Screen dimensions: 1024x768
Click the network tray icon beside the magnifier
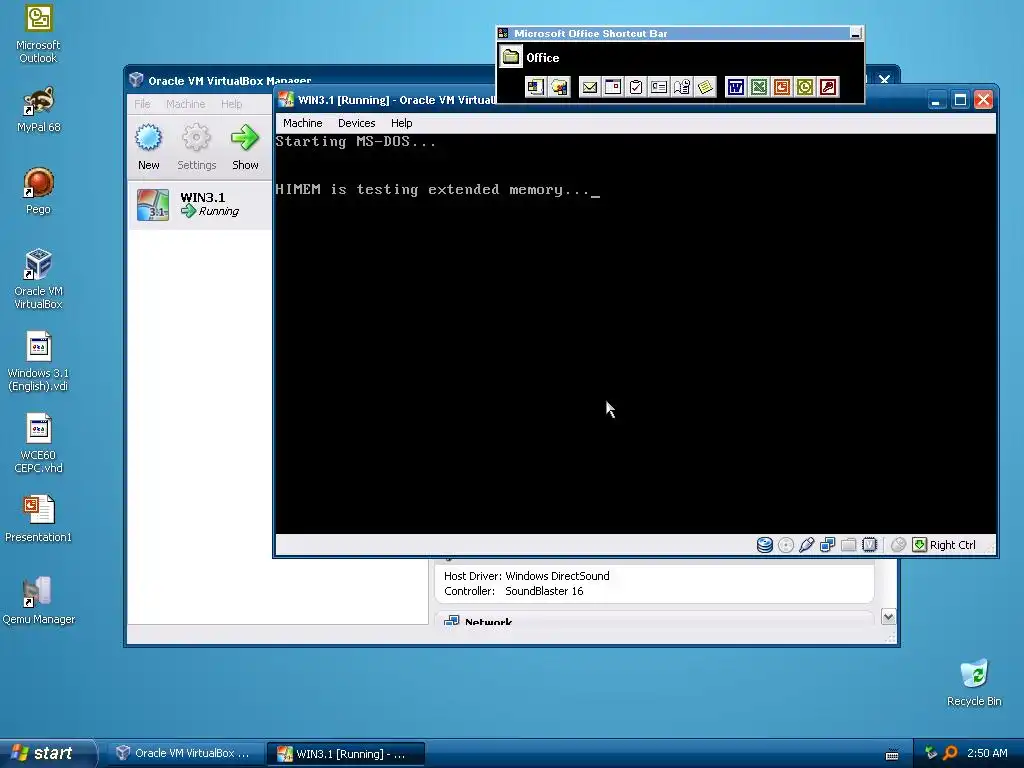tap(931, 753)
